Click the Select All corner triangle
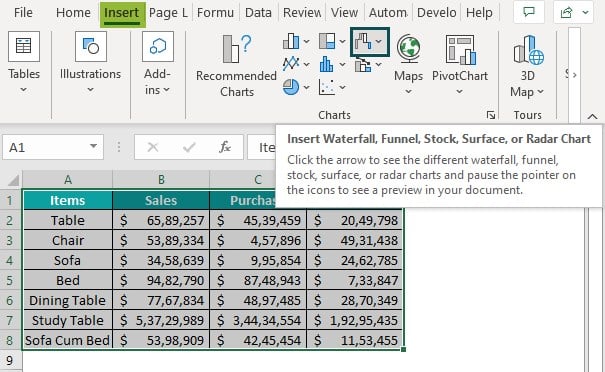The height and width of the screenshot is (372, 605). point(13,180)
